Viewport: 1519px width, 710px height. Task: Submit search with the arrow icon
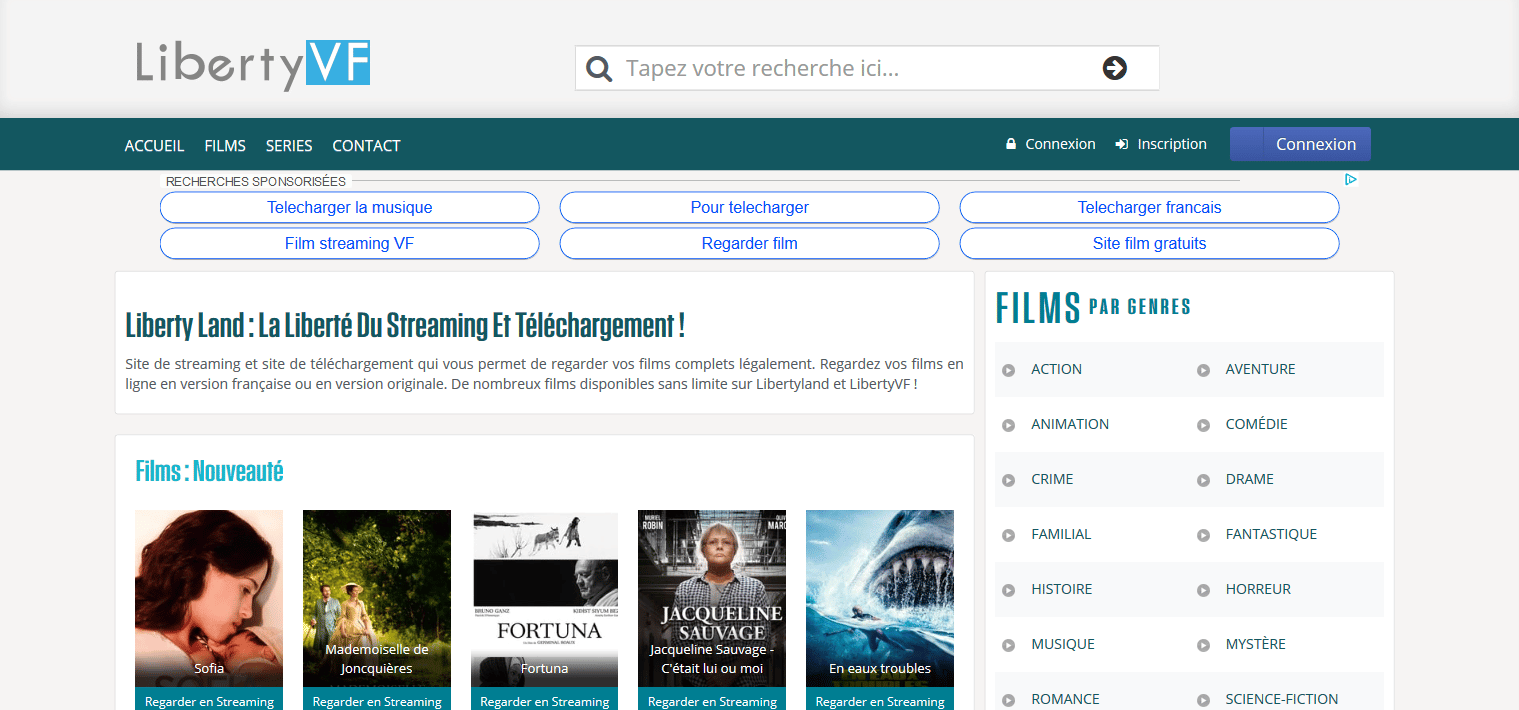[x=1115, y=68]
